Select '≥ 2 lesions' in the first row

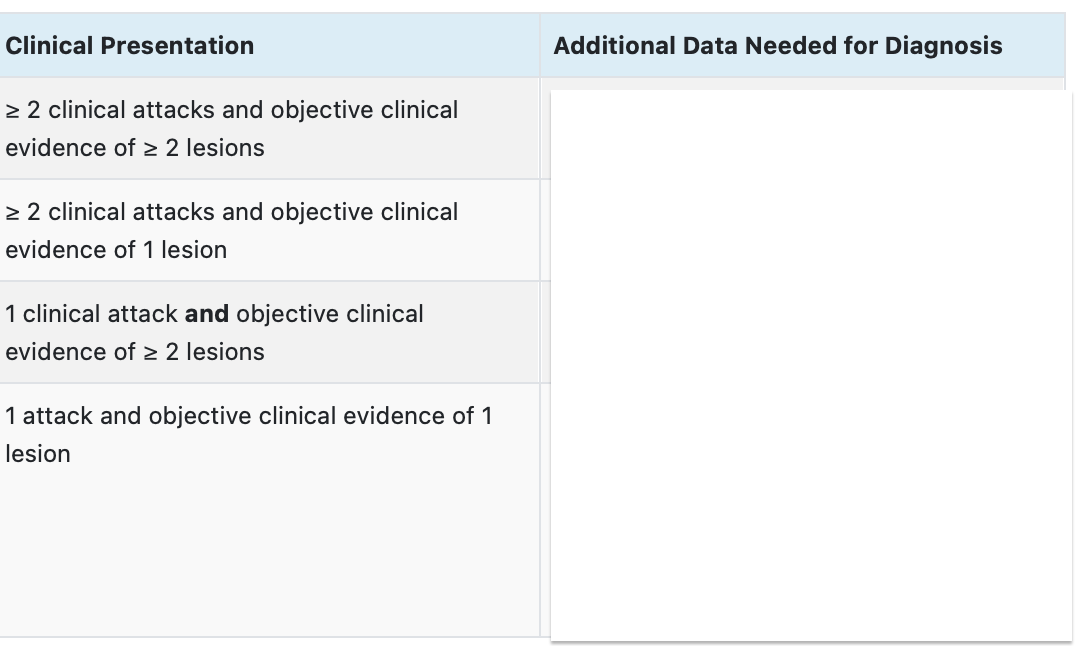click(x=204, y=148)
